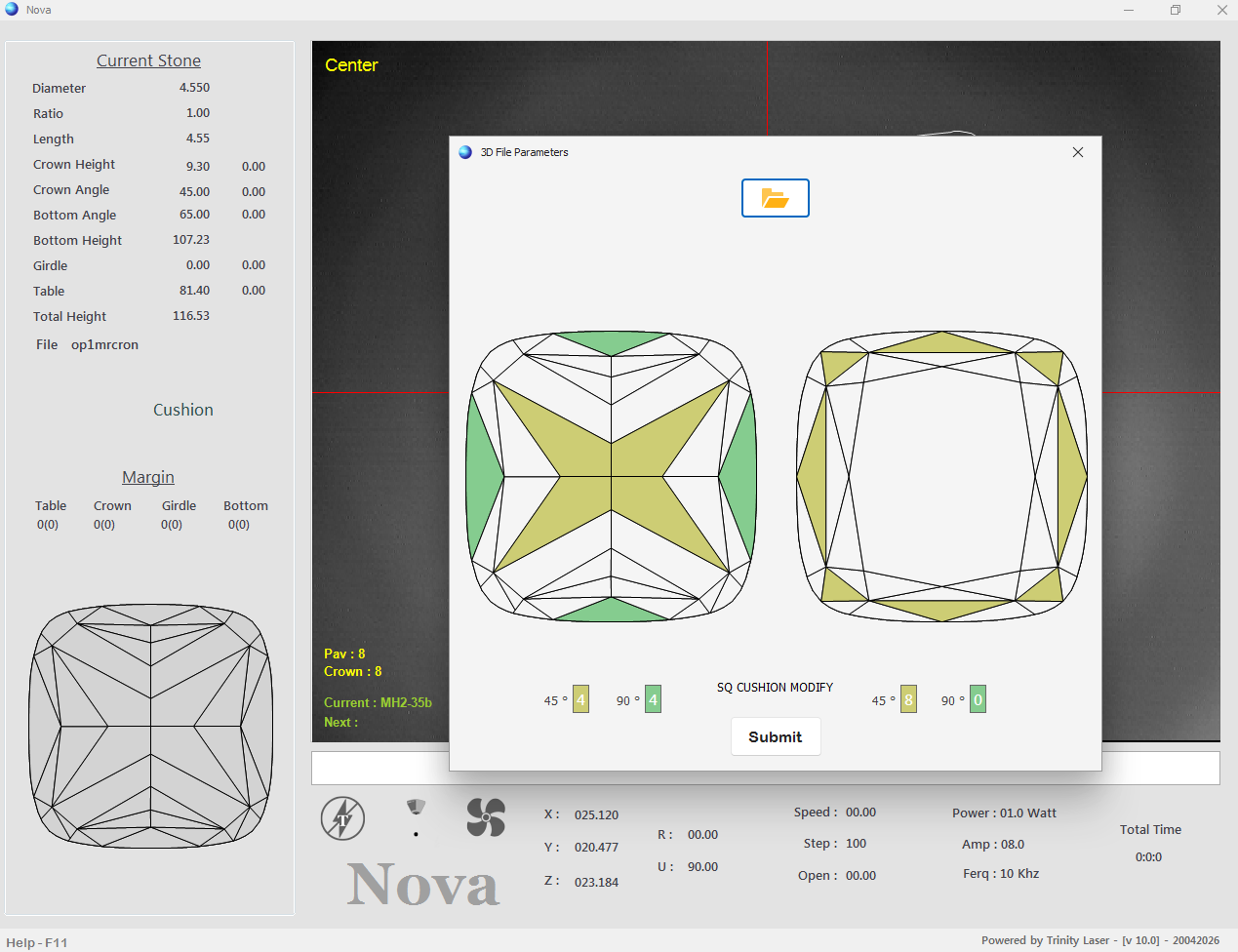Click the Margin heading

click(148, 477)
